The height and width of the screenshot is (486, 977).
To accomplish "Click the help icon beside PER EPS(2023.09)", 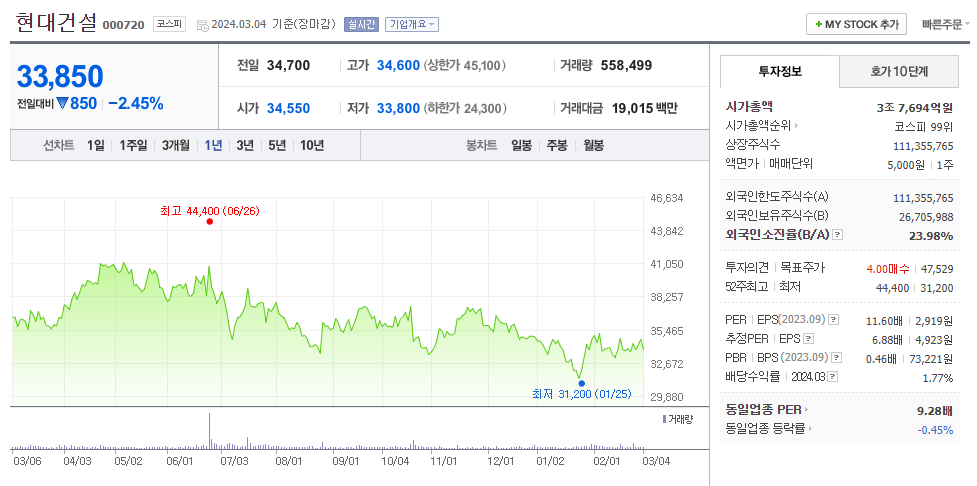I will (833, 320).
